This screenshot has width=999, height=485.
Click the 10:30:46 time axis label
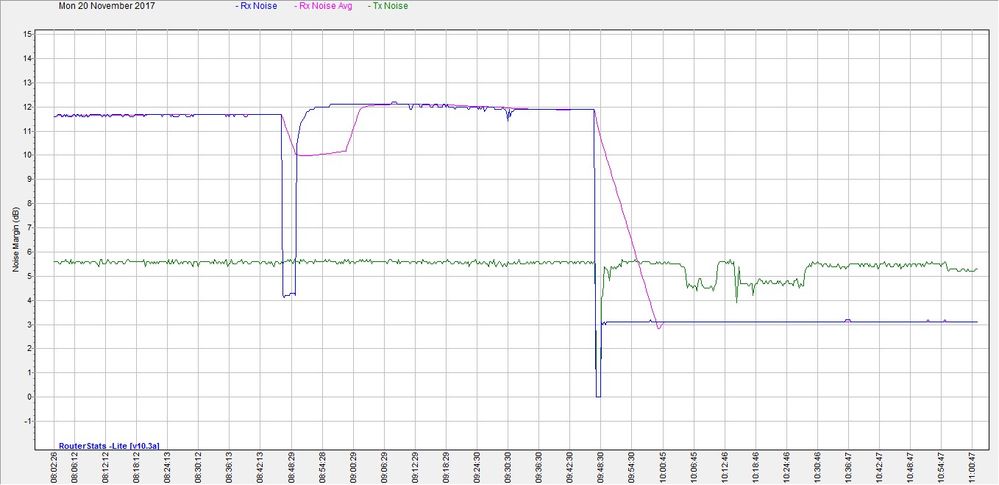816,465
